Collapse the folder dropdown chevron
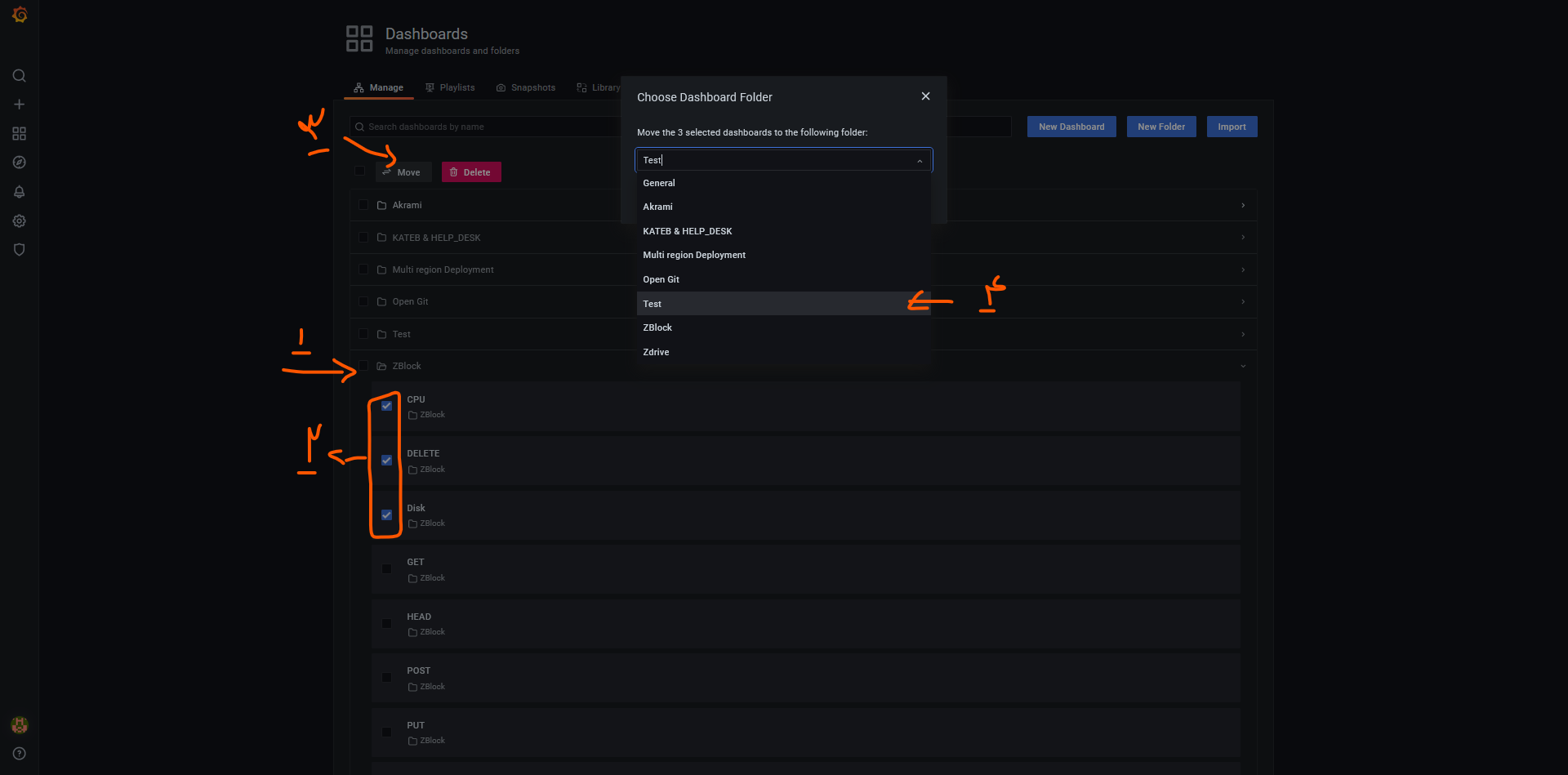The width and height of the screenshot is (1568, 775). click(920, 161)
